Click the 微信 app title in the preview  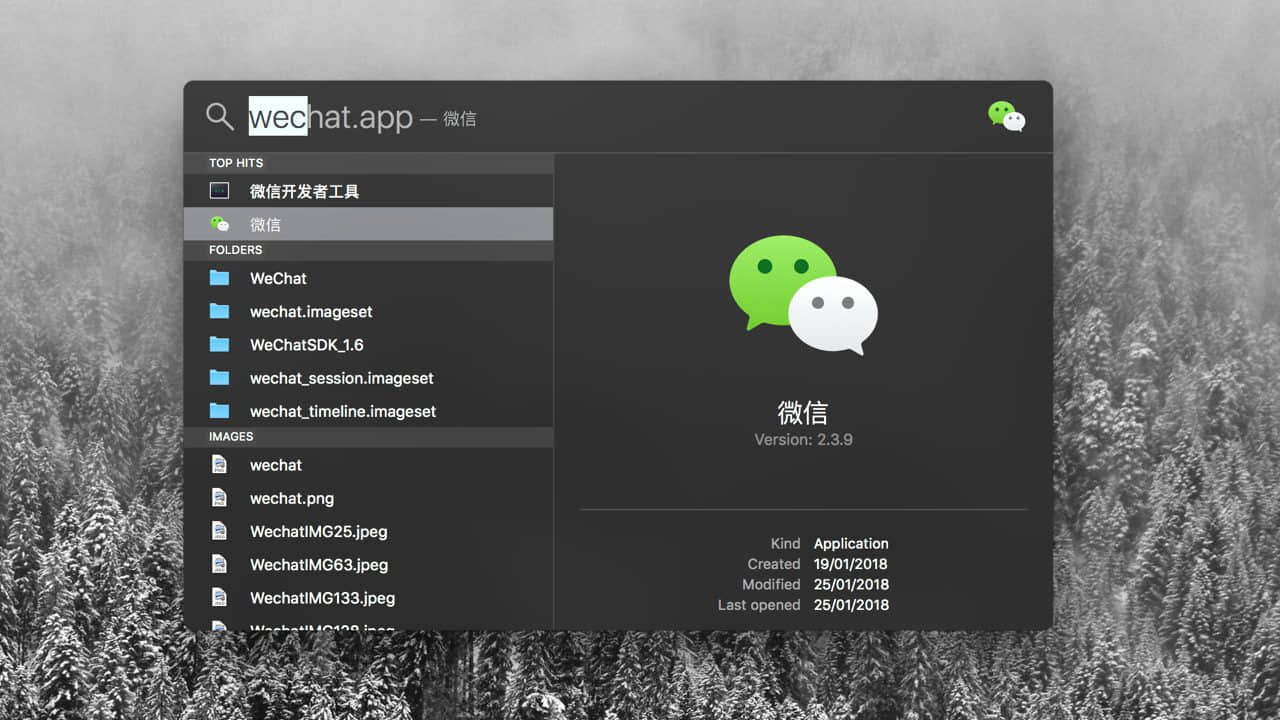(803, 412)
